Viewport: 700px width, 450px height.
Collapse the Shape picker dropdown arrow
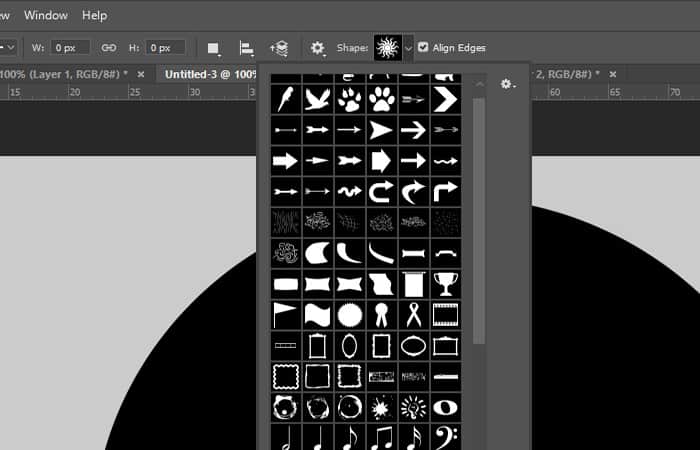(x=408, y=48)
